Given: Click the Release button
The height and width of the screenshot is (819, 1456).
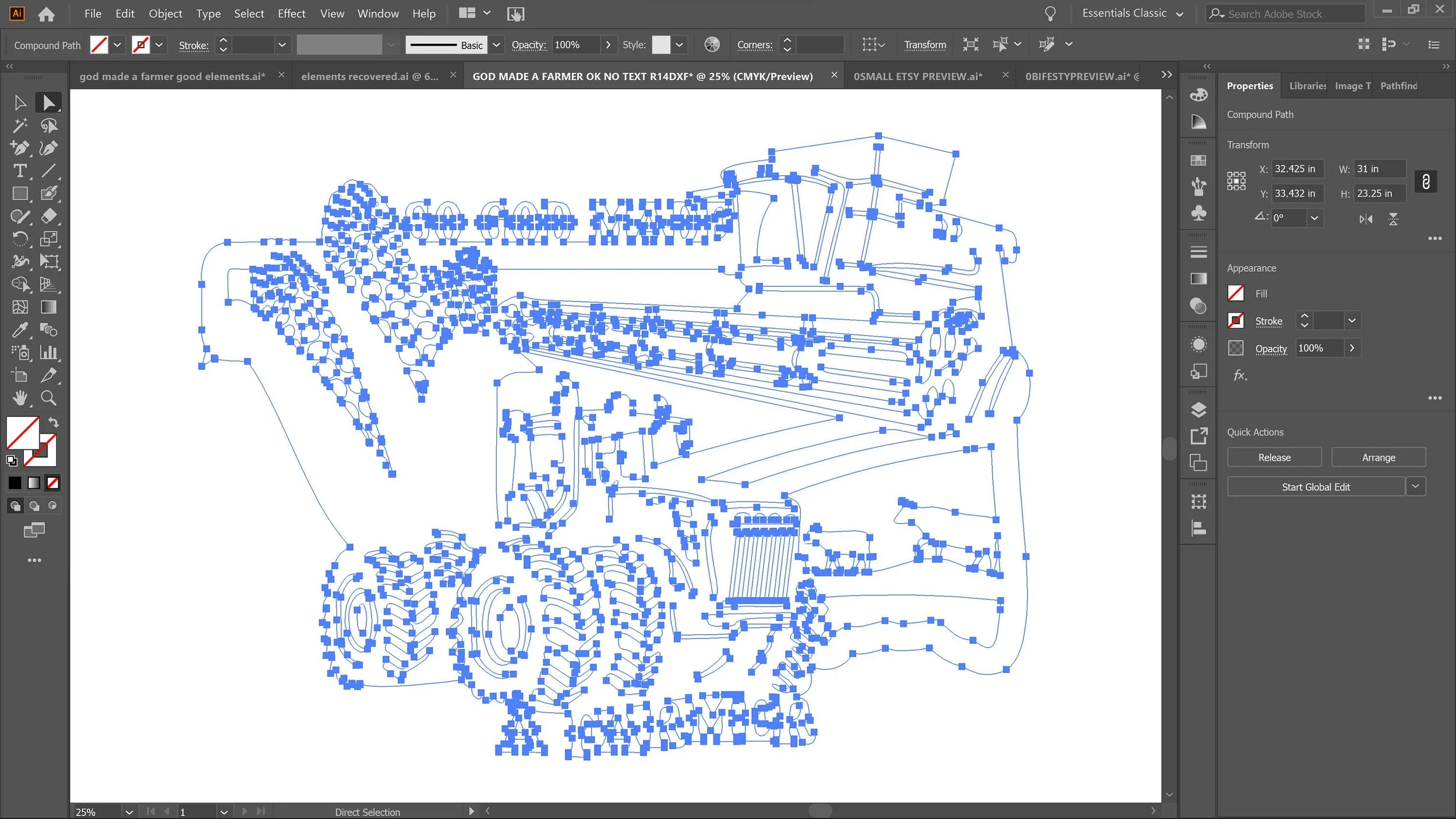Looking at the screenshot, I should tap(1274, 458).
